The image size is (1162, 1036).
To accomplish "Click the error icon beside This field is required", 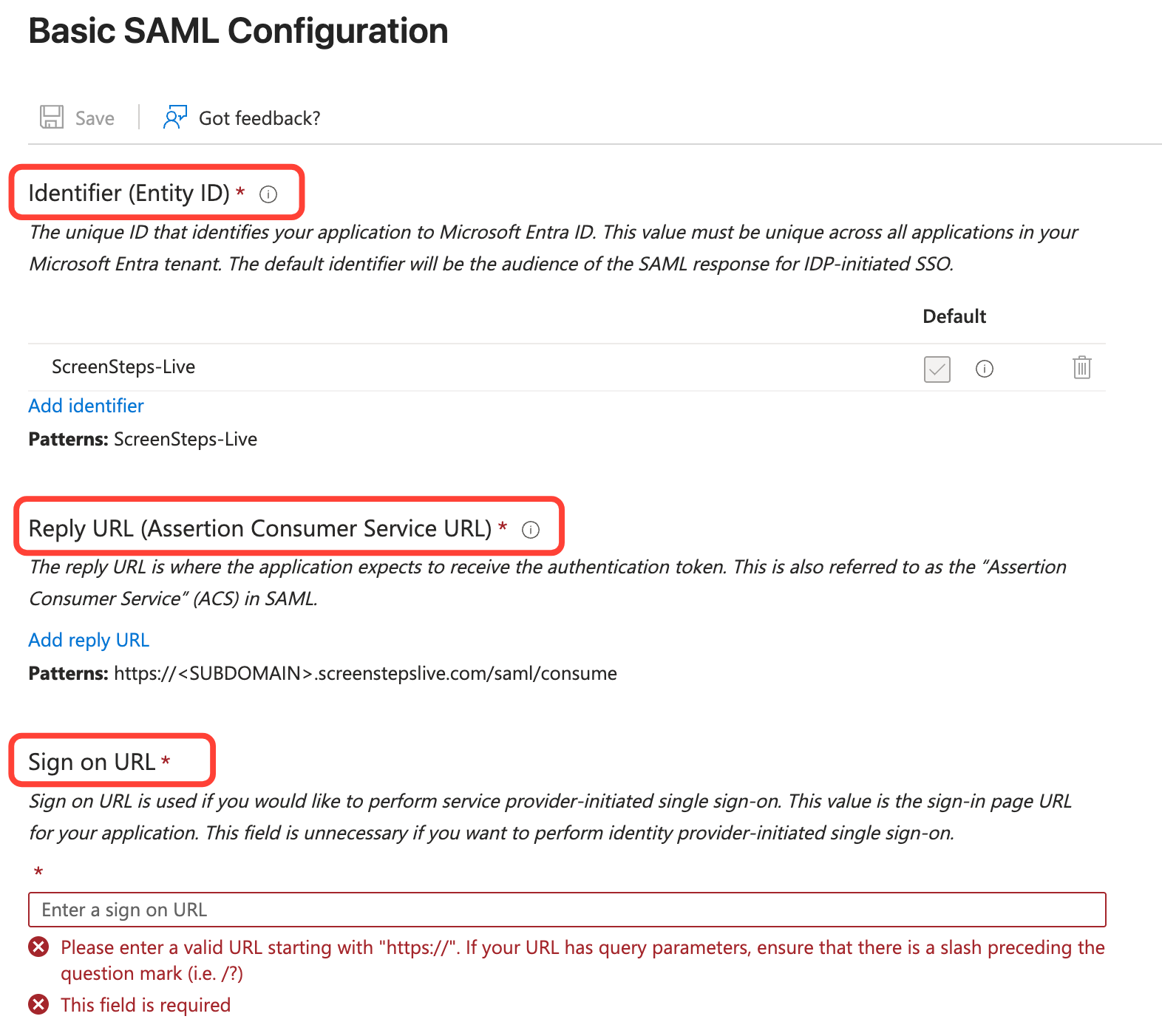I will pyautogui.click(x=38, y=1005).
